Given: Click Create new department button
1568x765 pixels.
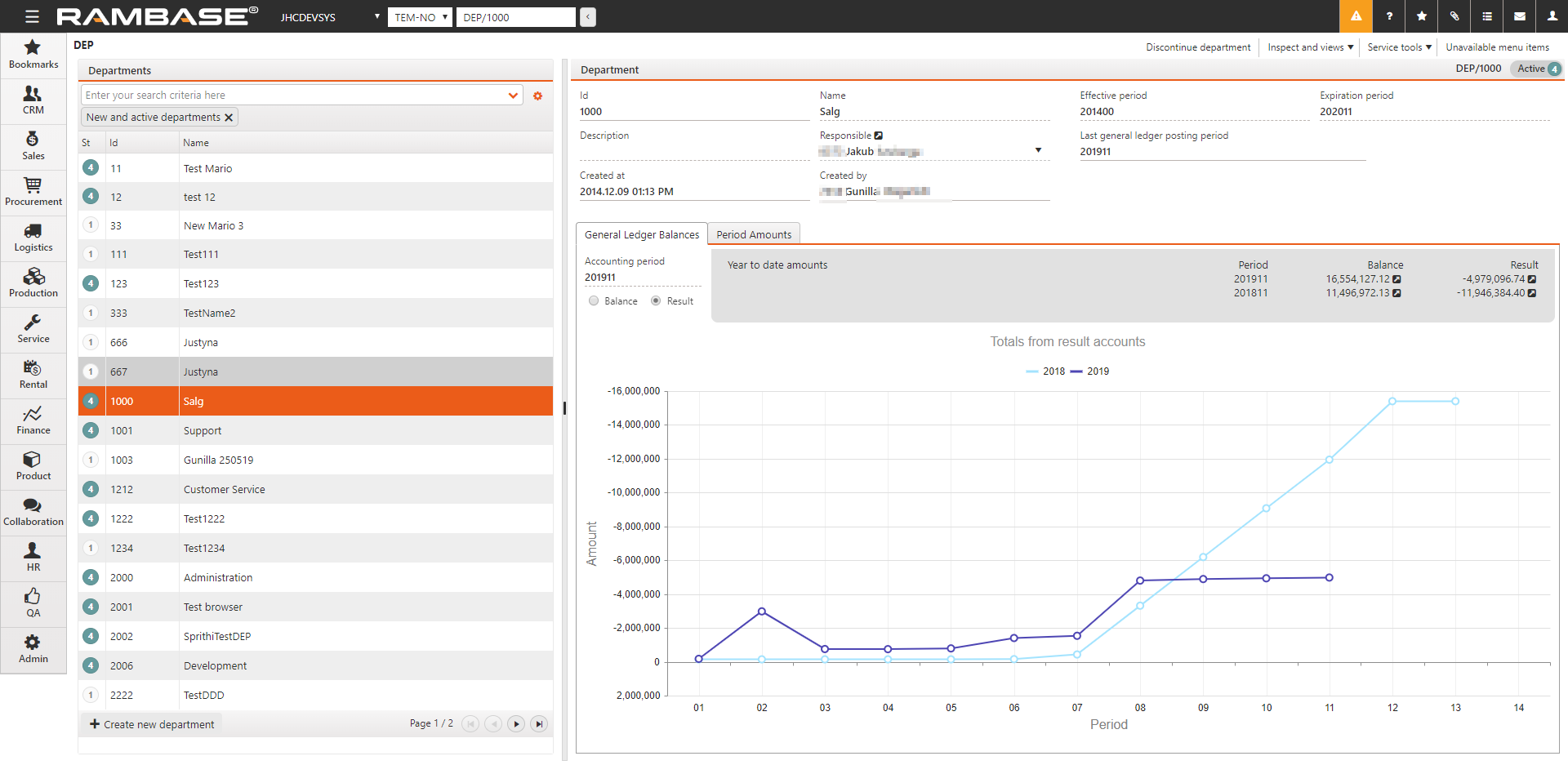Looking at the screenshot, I should click(152, 724).
